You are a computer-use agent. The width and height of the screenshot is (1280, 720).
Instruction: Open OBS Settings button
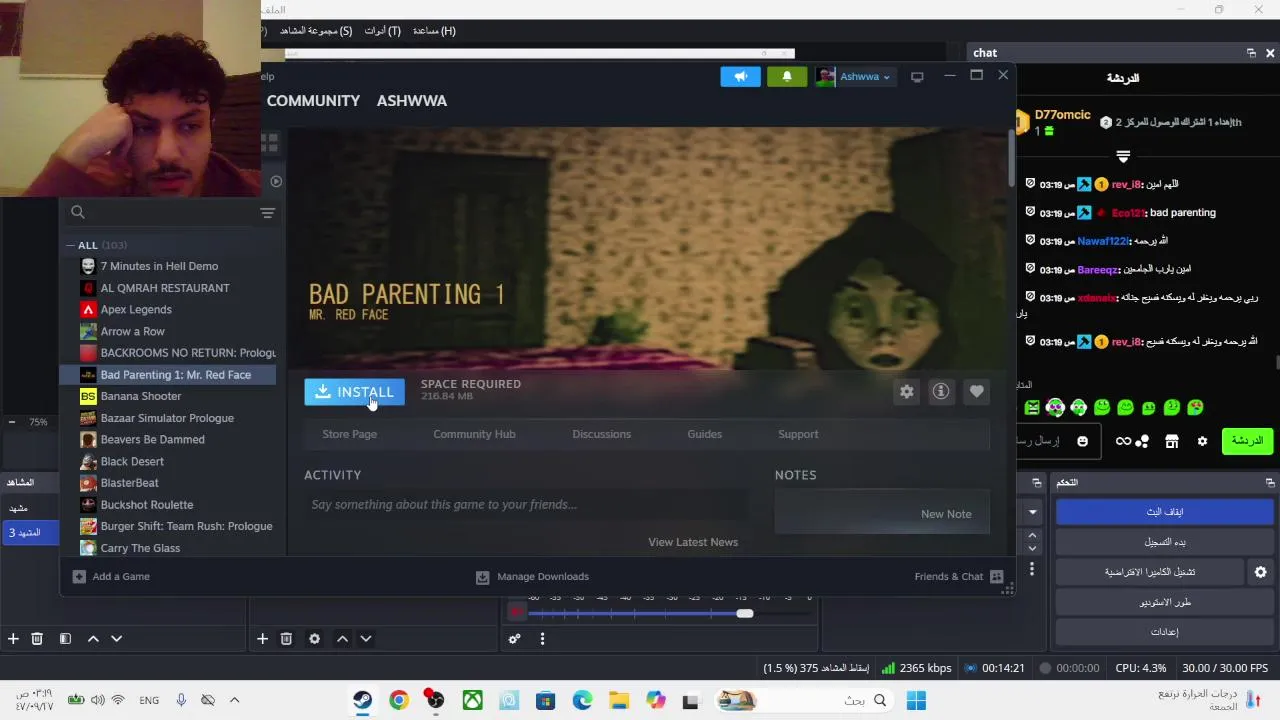tap(1164, 632)
